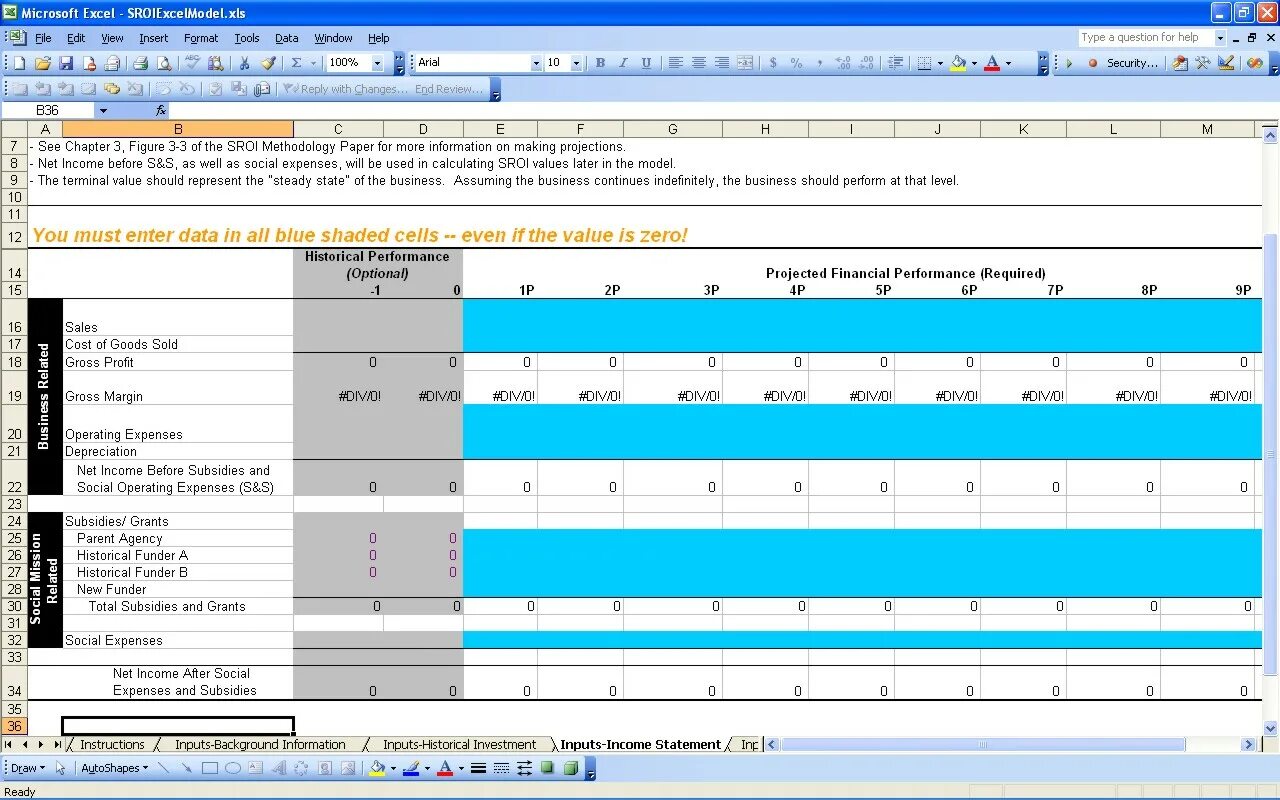Apply the Borders button

tap(924, 63)
